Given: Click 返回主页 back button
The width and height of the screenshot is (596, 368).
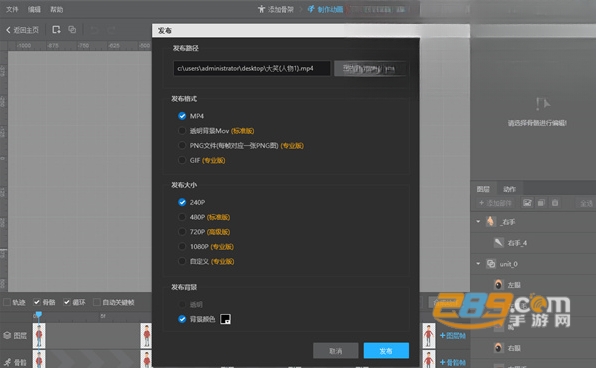Looking at the screenshot, I should tap(22, 30).
